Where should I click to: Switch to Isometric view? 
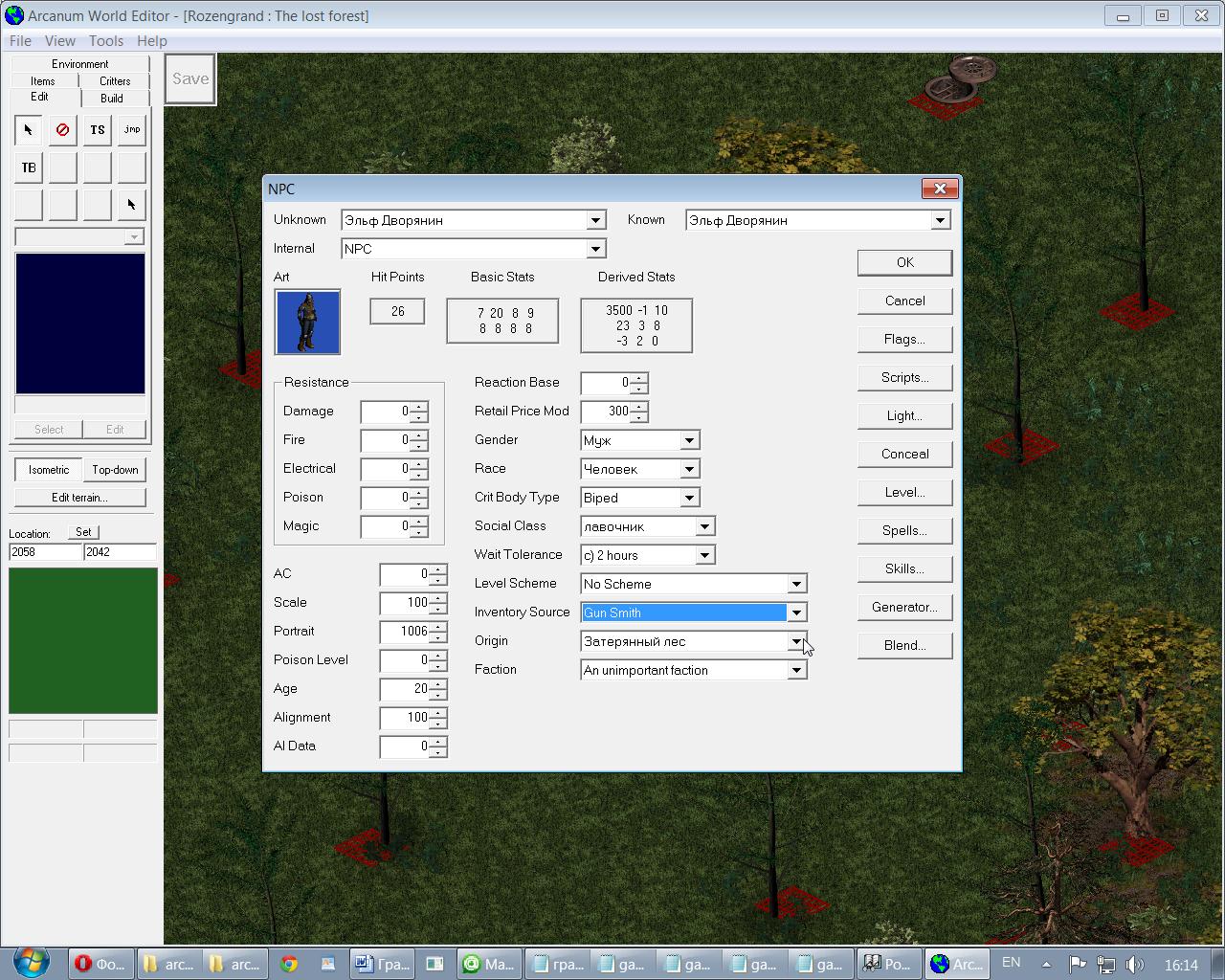[48, 470]
